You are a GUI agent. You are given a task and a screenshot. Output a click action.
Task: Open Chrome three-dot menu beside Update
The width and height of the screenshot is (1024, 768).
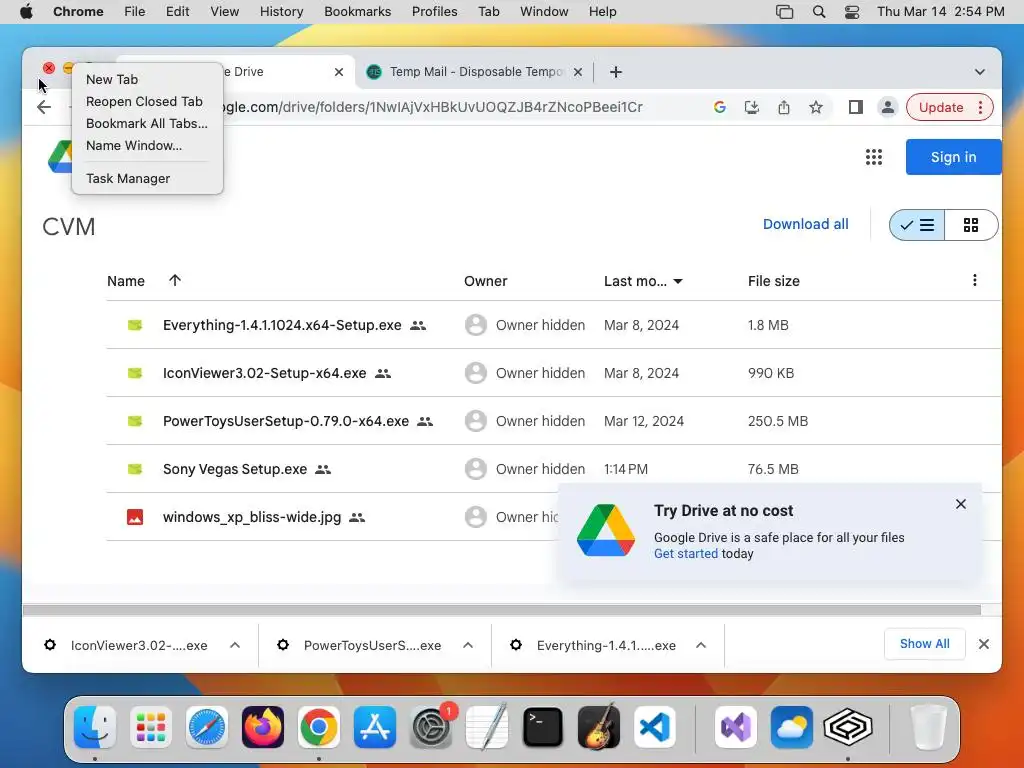(x=980, y=107)
